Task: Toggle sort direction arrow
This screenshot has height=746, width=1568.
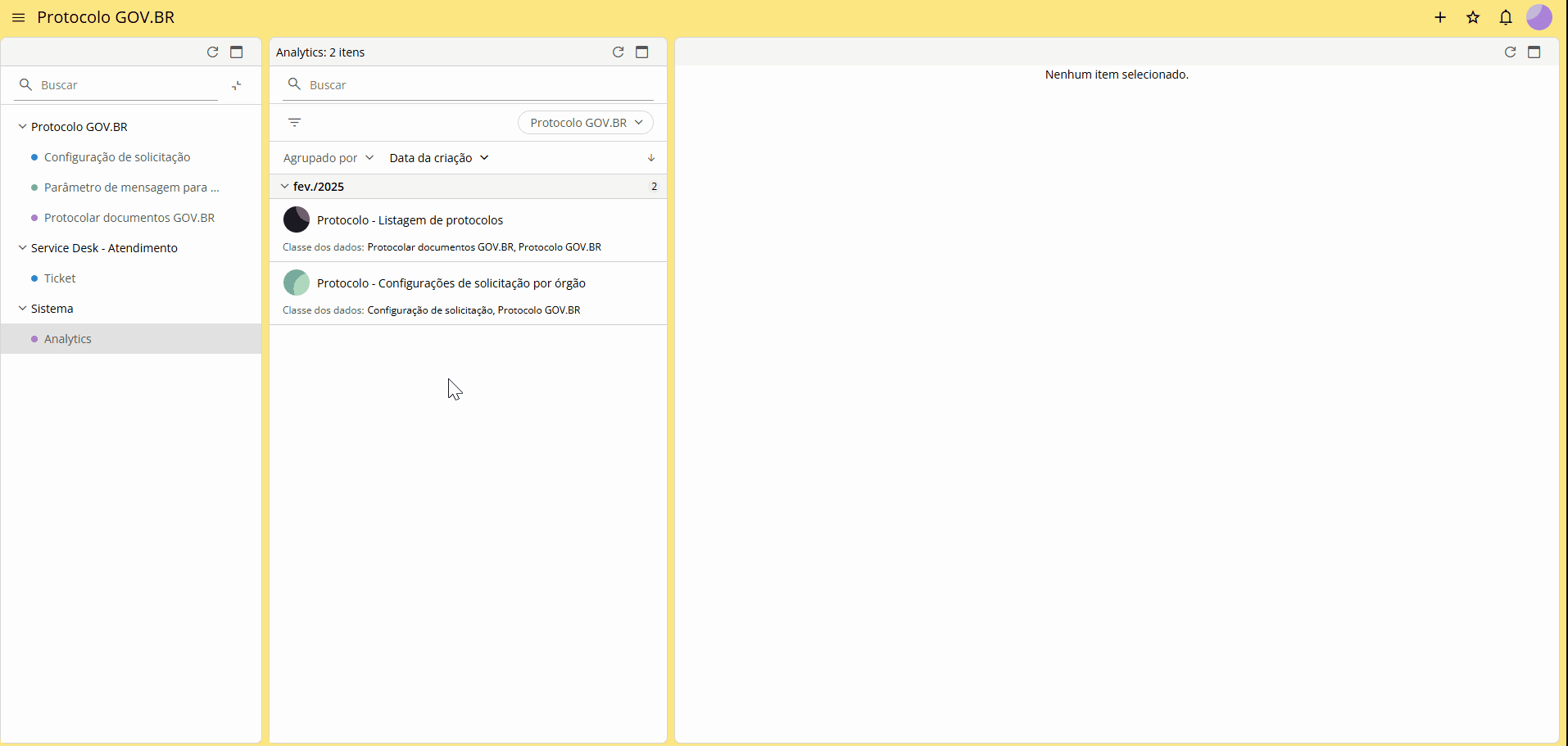Action: click(651, 158)
